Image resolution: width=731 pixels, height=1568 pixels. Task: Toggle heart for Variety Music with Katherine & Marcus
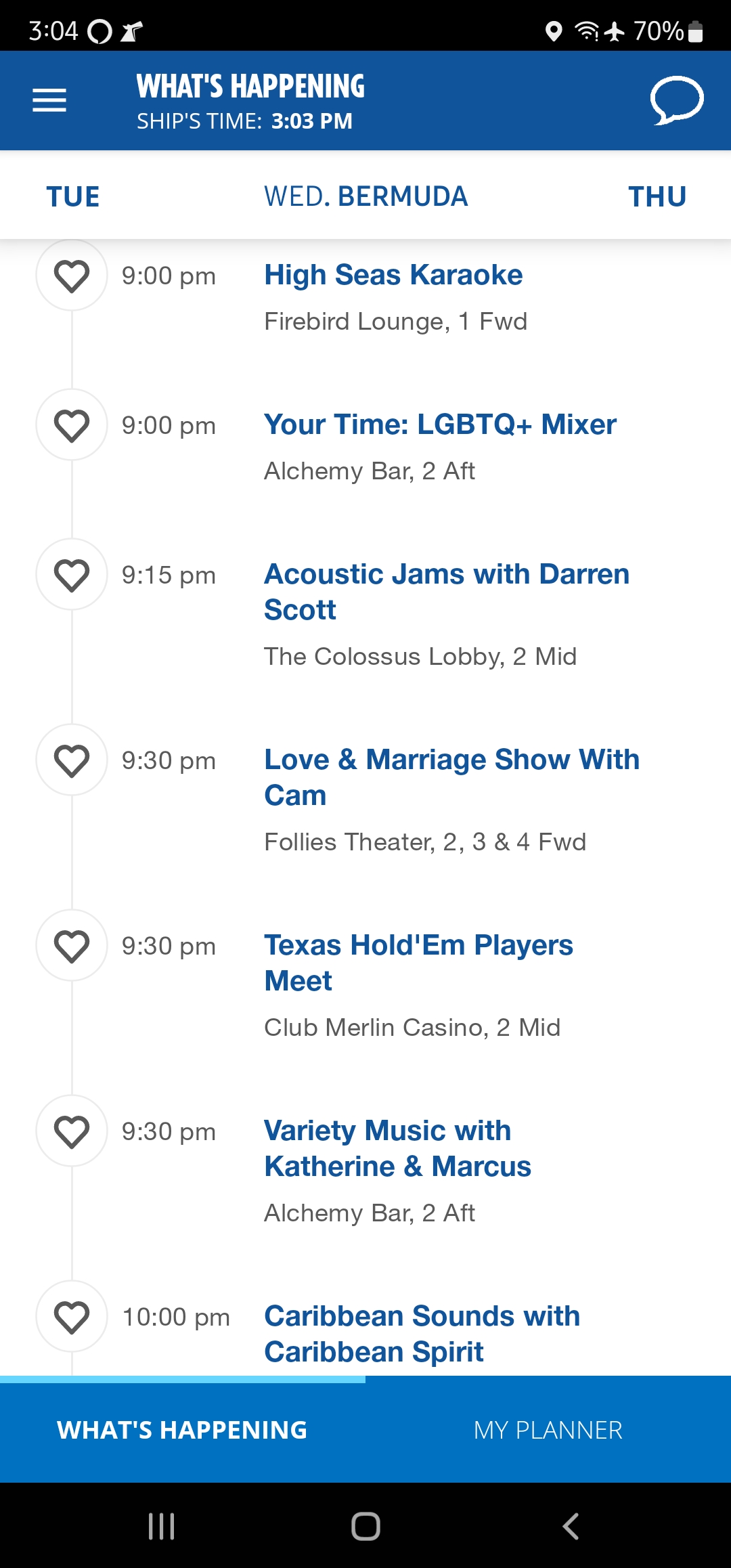tap(72, 1131)
